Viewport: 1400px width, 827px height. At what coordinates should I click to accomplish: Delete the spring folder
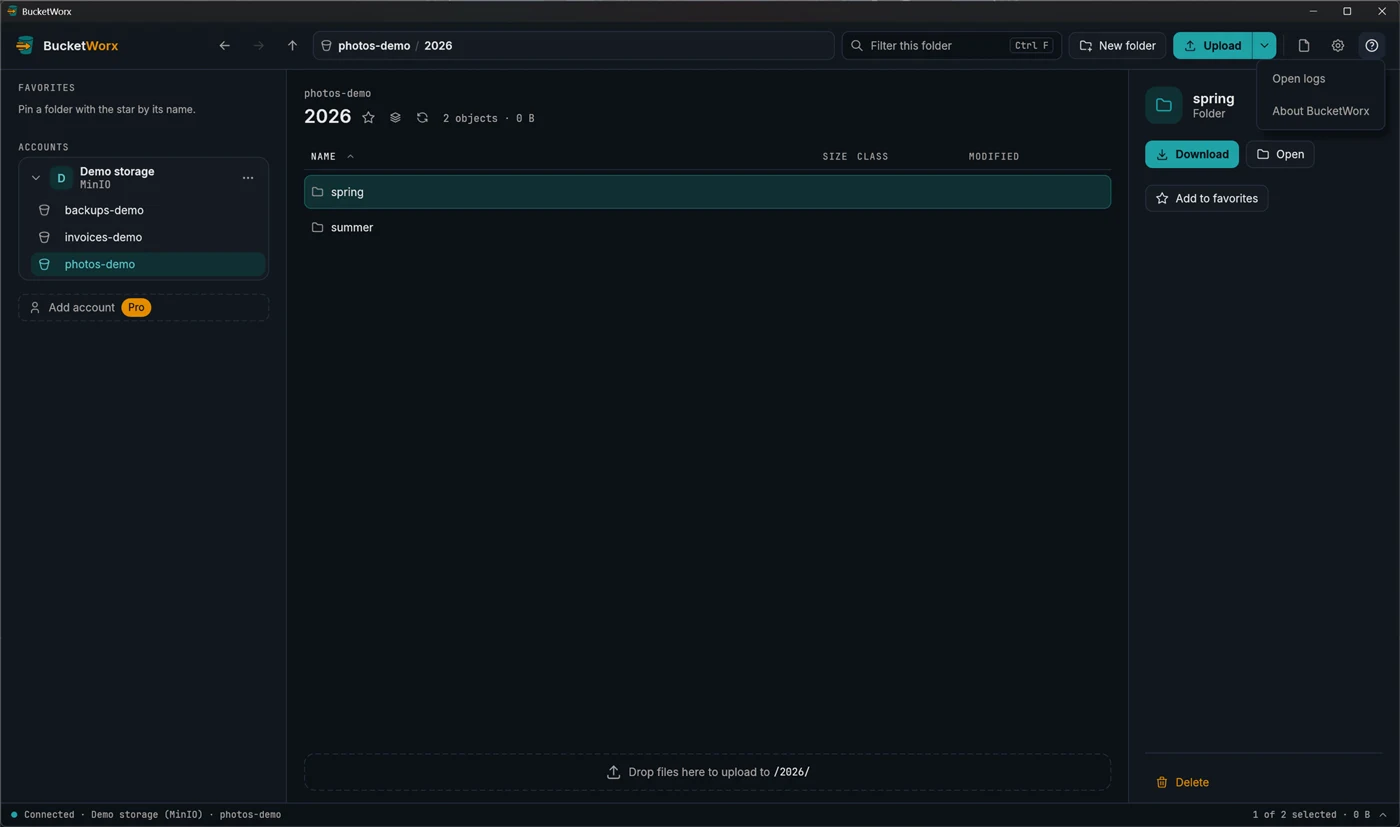pos(1182,783)
